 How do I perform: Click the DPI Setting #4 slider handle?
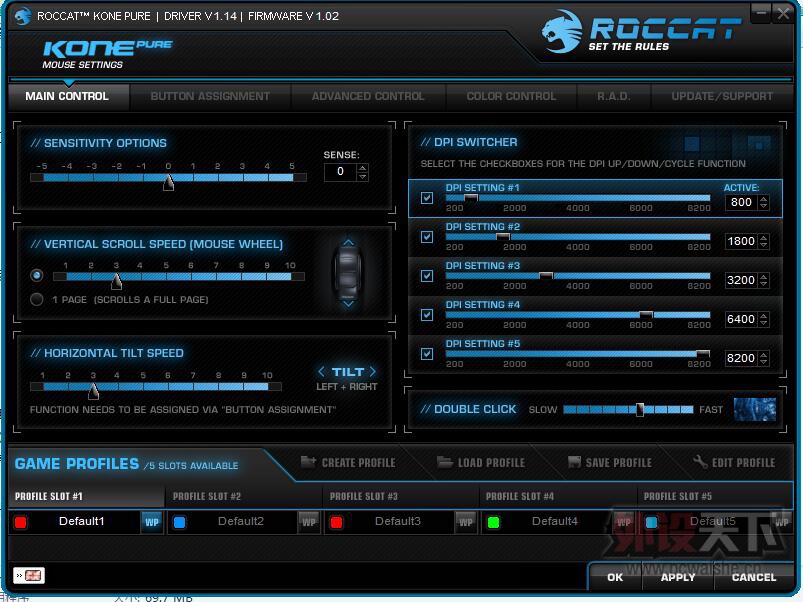(646, 314)
